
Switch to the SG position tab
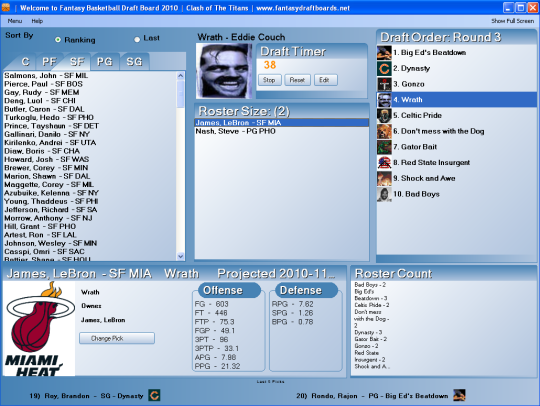[x=134, y=62]
